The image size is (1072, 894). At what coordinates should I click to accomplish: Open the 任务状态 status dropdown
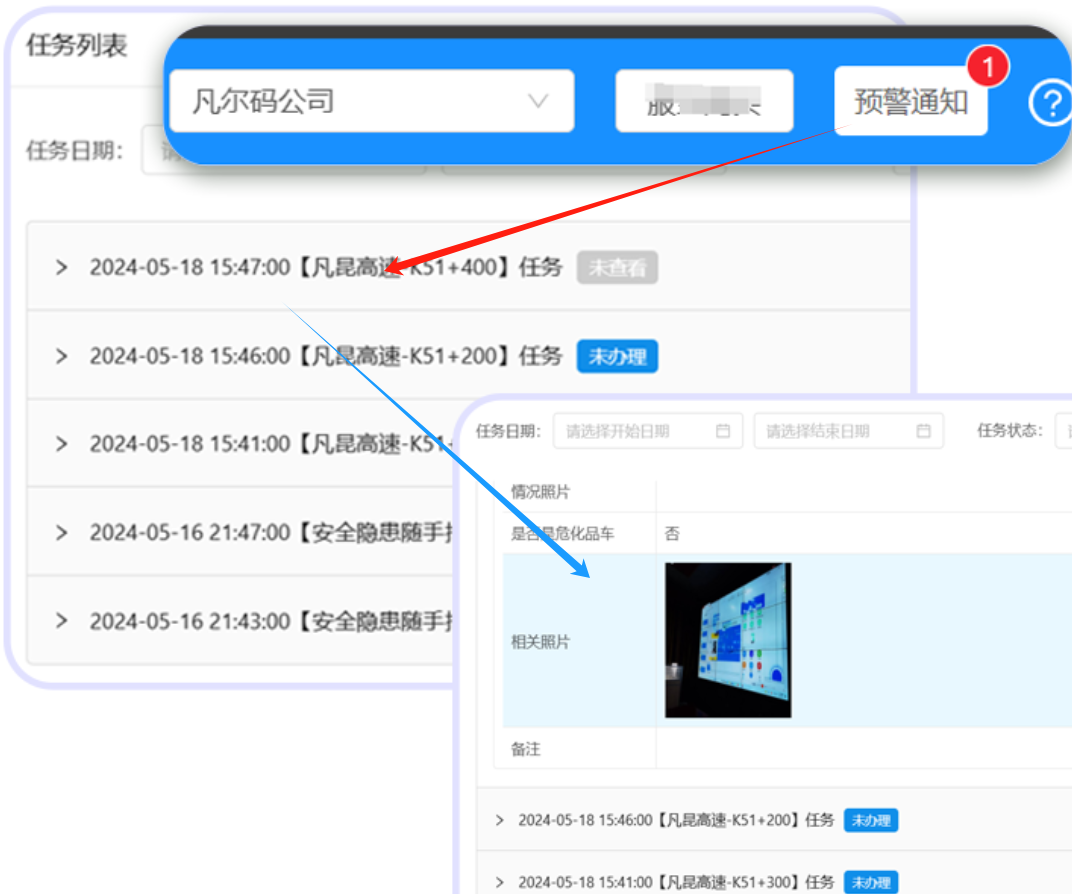tap(1066, 431)
